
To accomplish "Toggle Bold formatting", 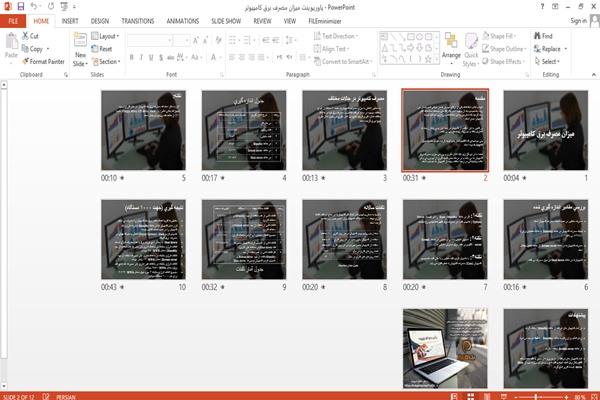I will point(132,57).
